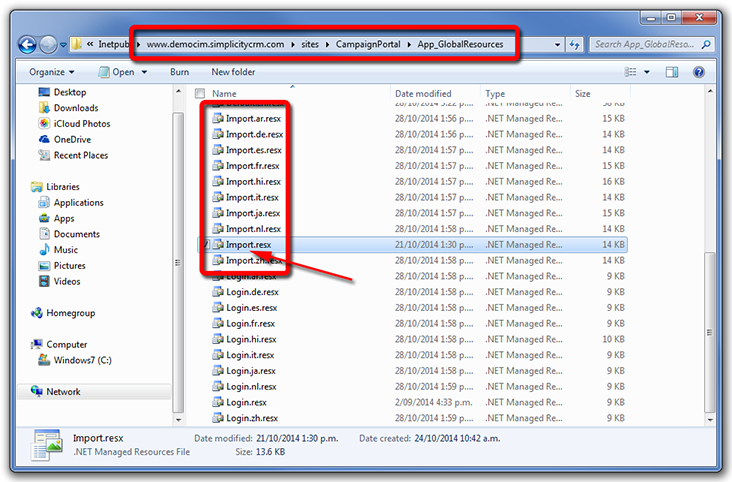
Task: Select the Import.ar.resx file icon
Action: click(x=217, y=119)
